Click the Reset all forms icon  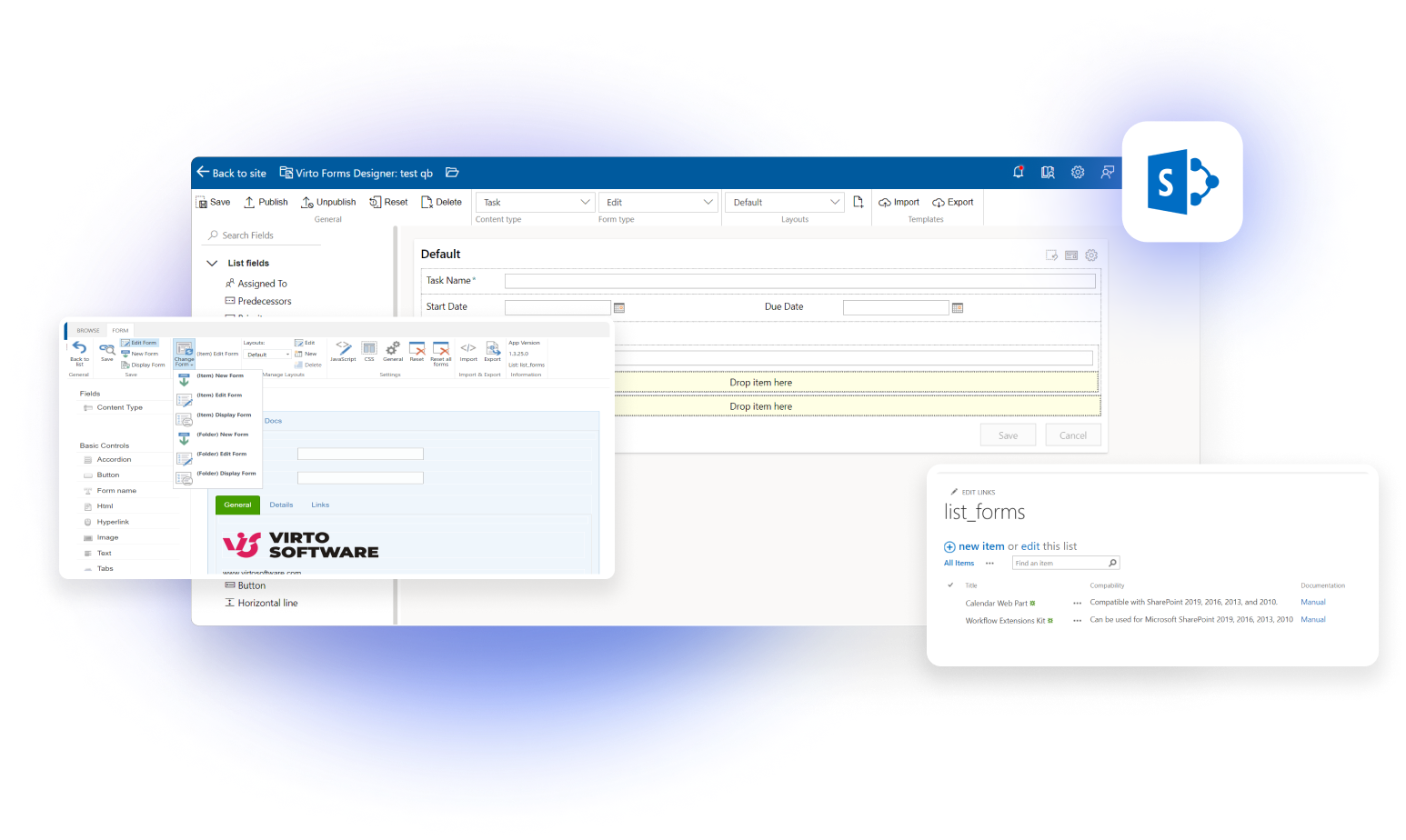441,353
